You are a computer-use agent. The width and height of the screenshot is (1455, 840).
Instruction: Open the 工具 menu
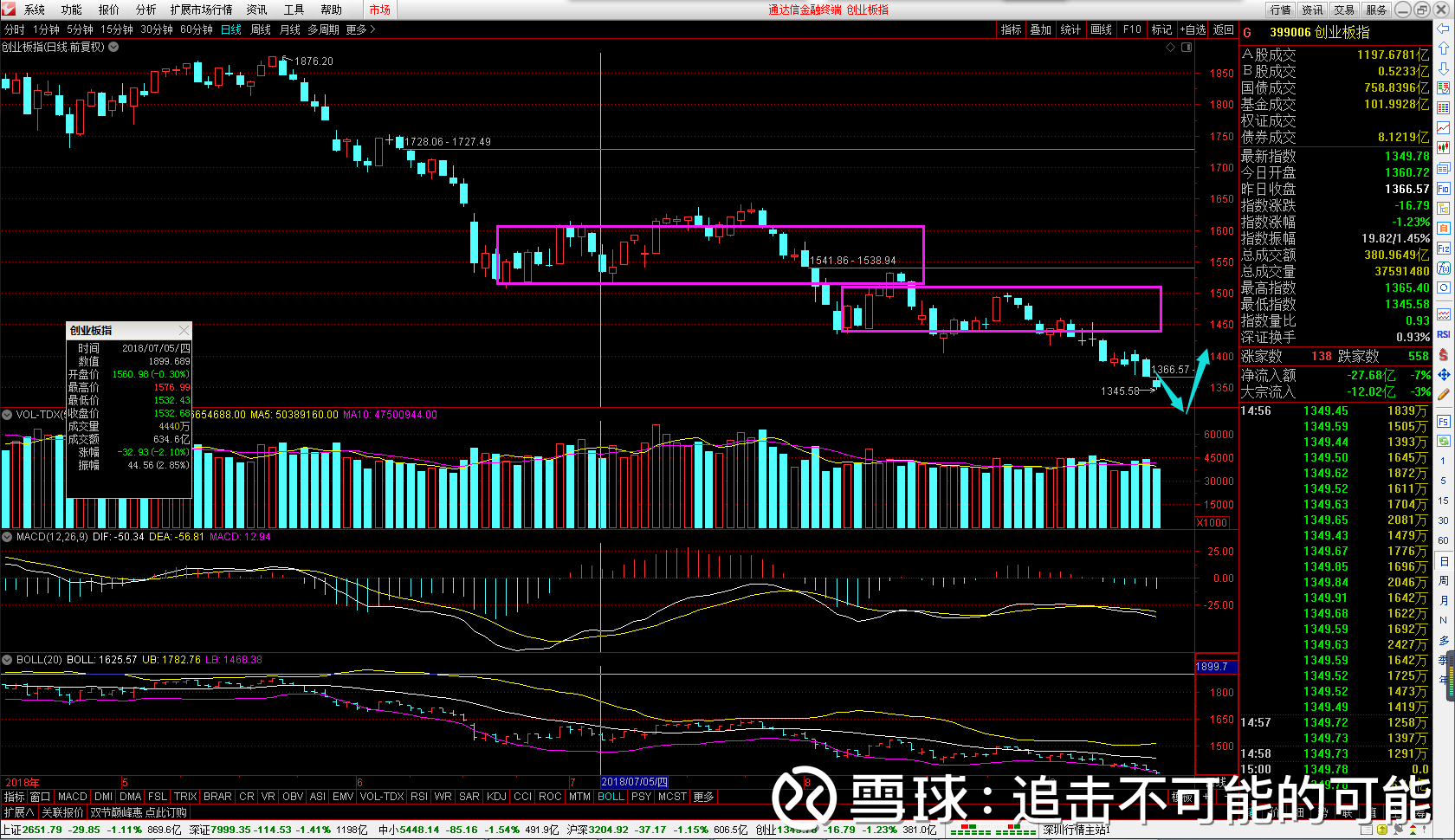coord(294,10)
